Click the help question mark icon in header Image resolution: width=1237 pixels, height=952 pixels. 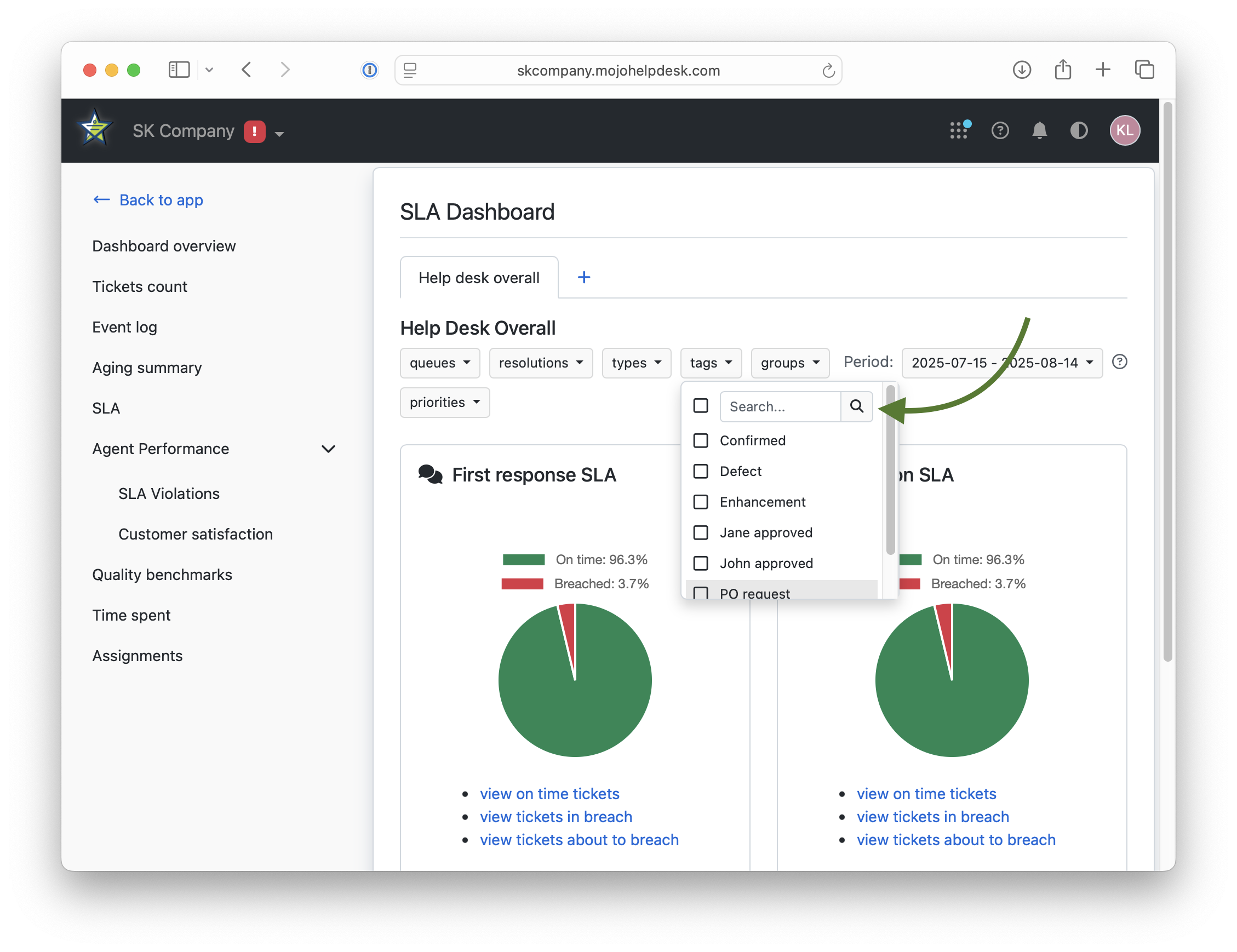[1000, 130]
